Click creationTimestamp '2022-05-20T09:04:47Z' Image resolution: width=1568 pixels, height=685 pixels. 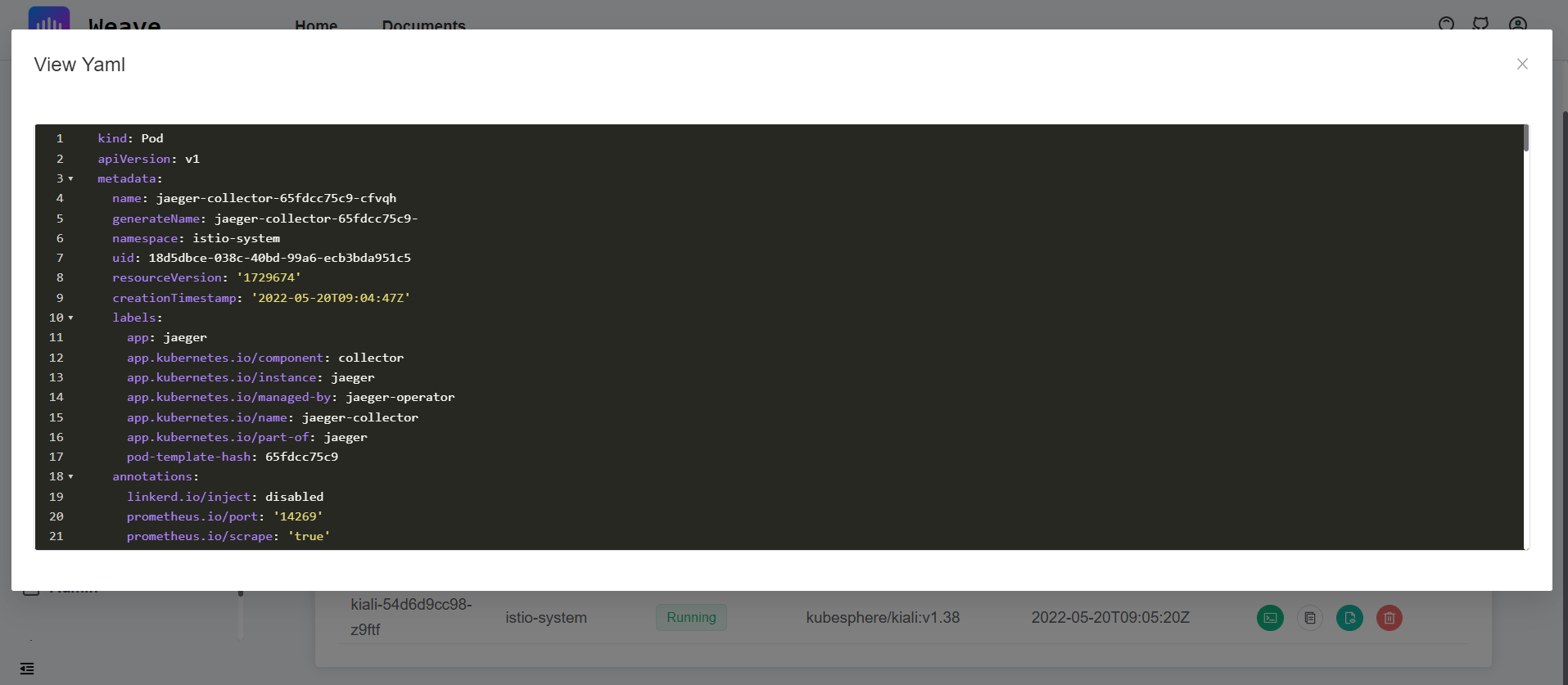tap(331, 298)
